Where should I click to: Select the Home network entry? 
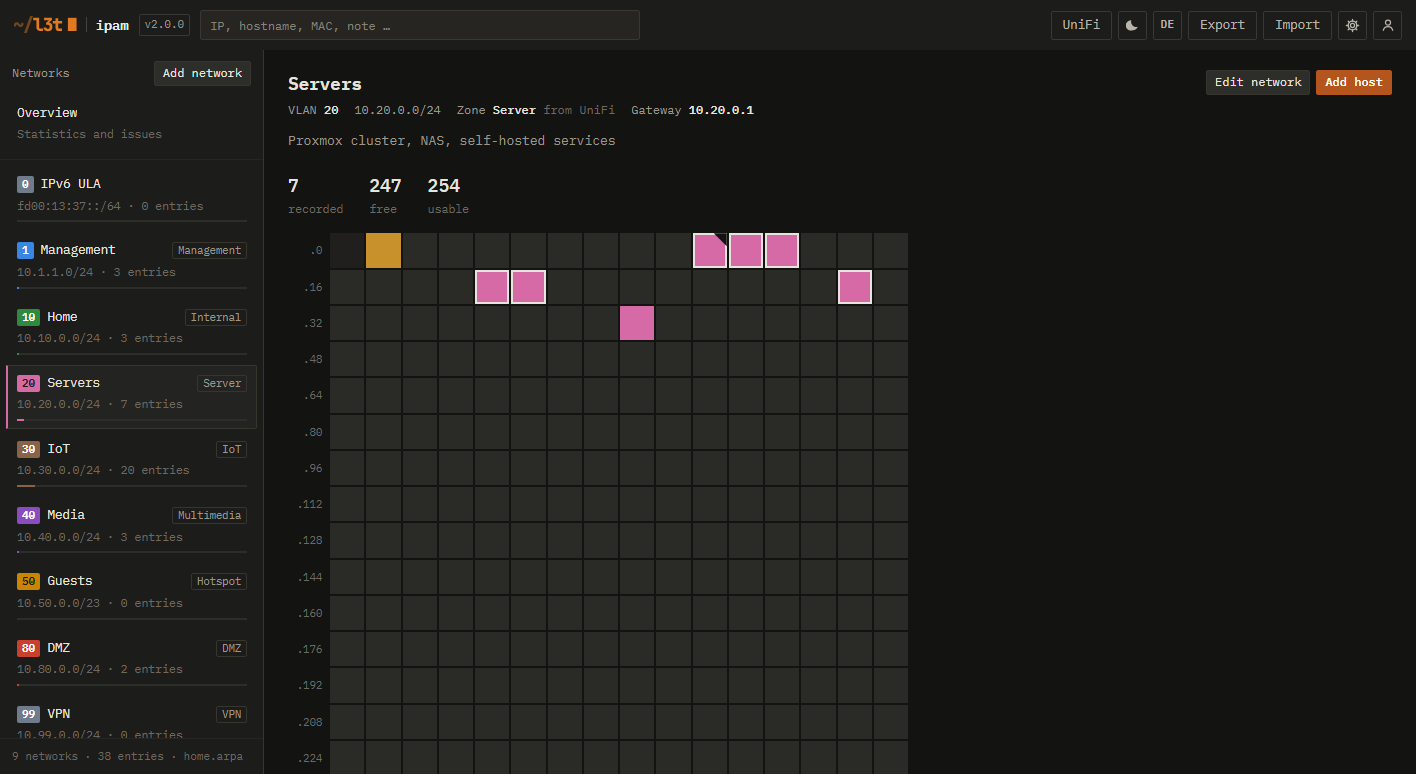coord(131,329)
